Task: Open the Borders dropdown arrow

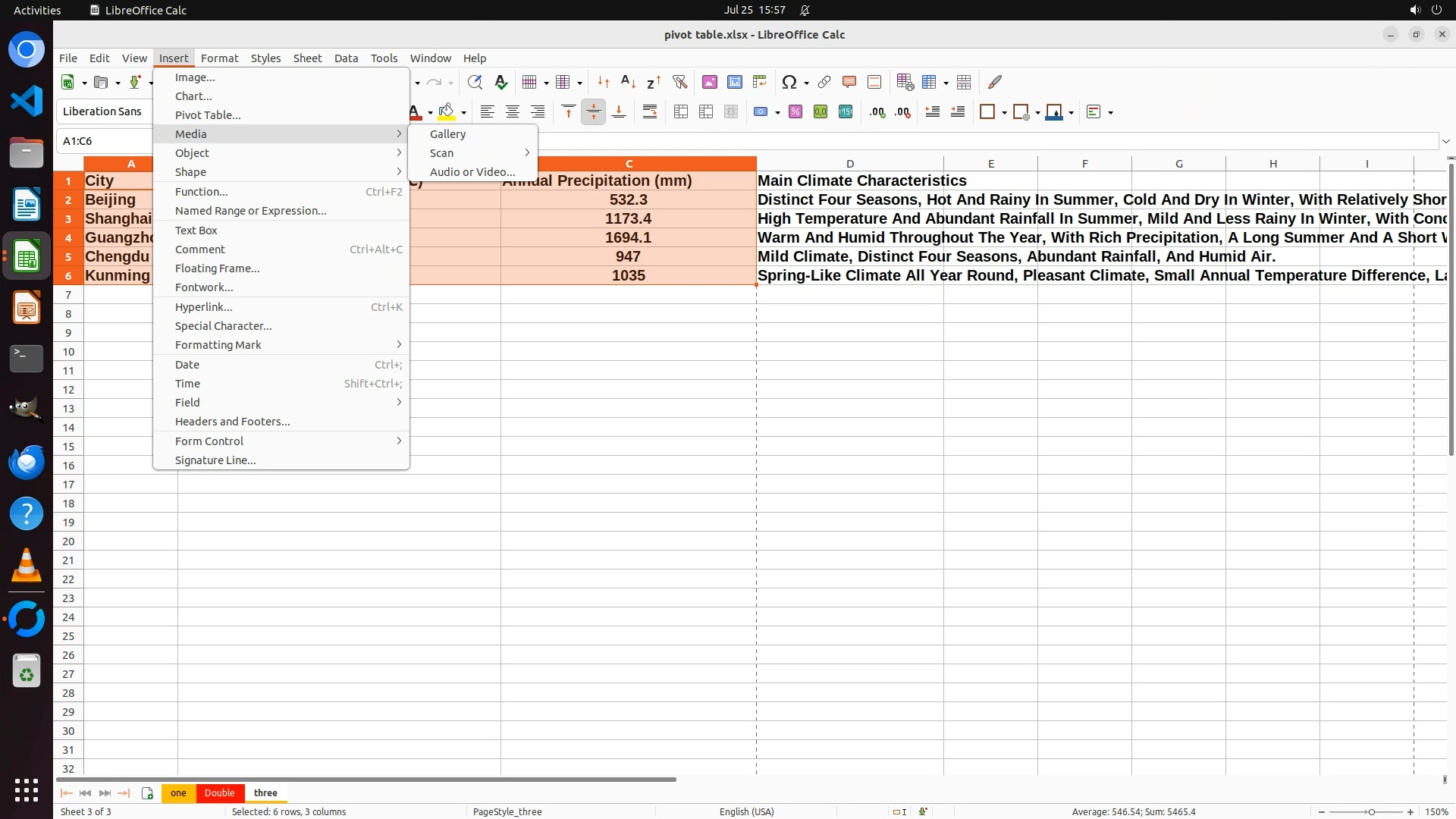Action: (x=1004, y=113)
